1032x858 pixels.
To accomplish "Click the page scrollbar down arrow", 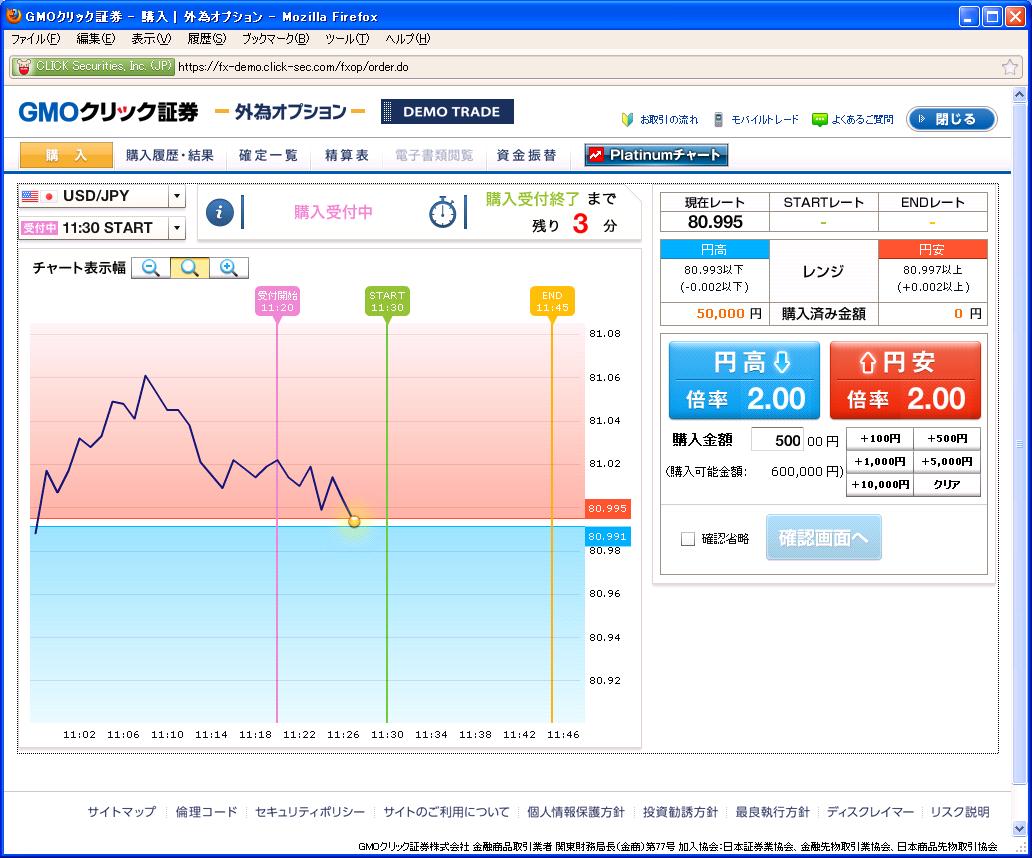I will click(x=1019, y=829).
